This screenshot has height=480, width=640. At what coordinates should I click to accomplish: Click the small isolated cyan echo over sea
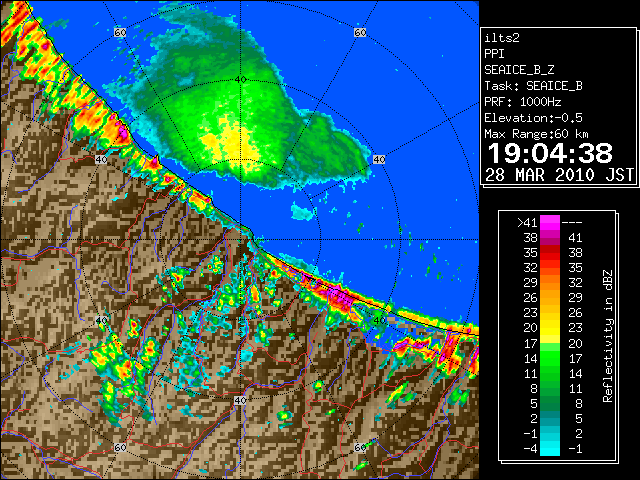(303, 212)
